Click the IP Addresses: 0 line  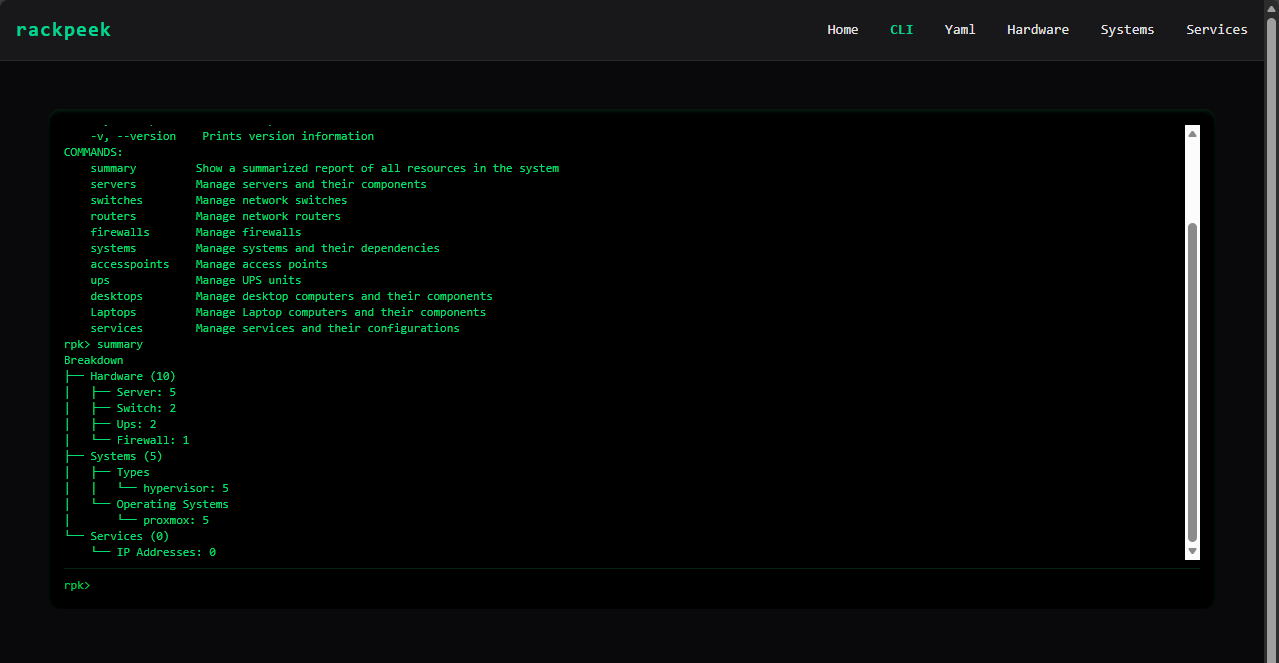click(x=165, y=551)
